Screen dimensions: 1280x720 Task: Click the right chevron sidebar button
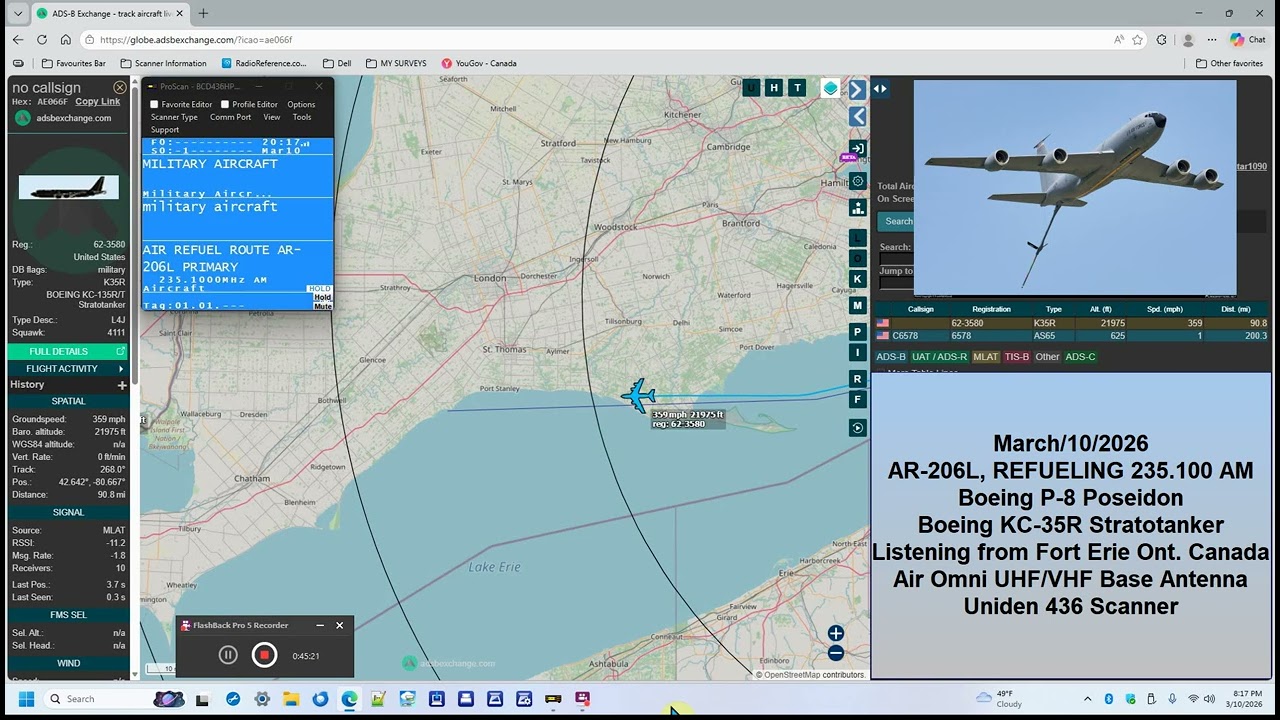(x=857, y=90)
